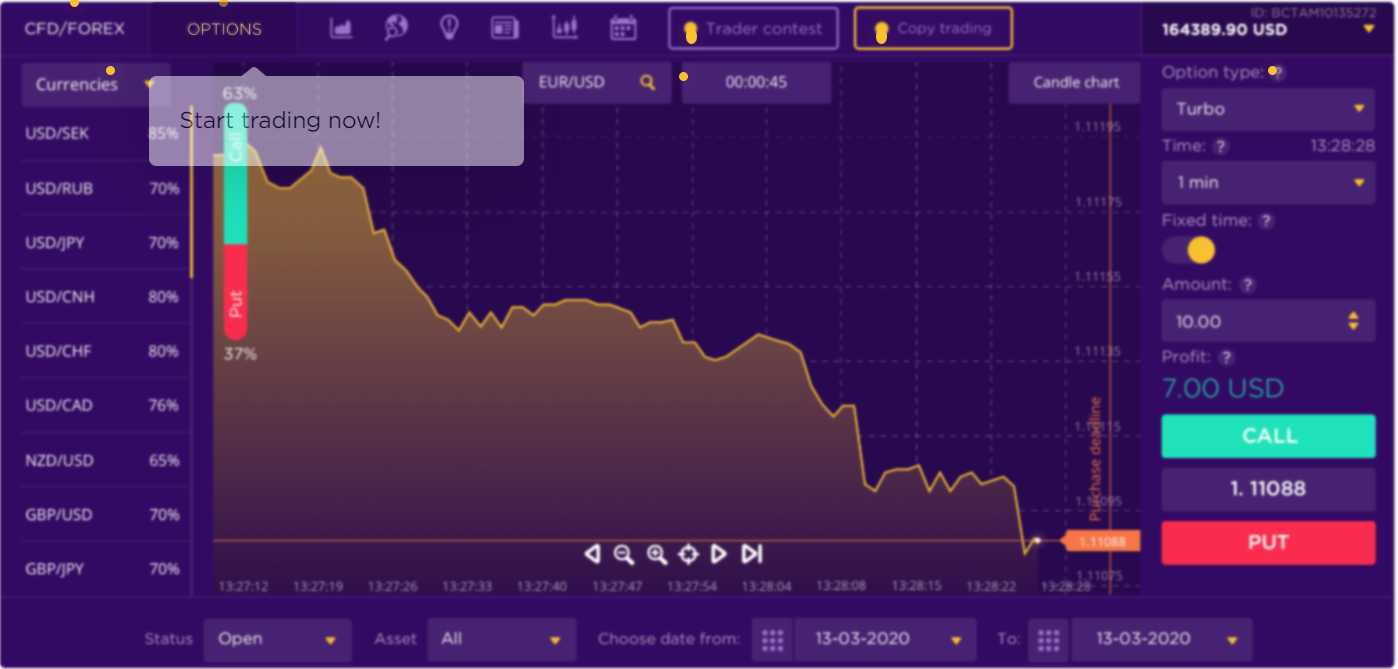The width and height of the screenshot is (1398, 669).
Task: Click the EUR/USD asset search field
Action: click(596, 83)
